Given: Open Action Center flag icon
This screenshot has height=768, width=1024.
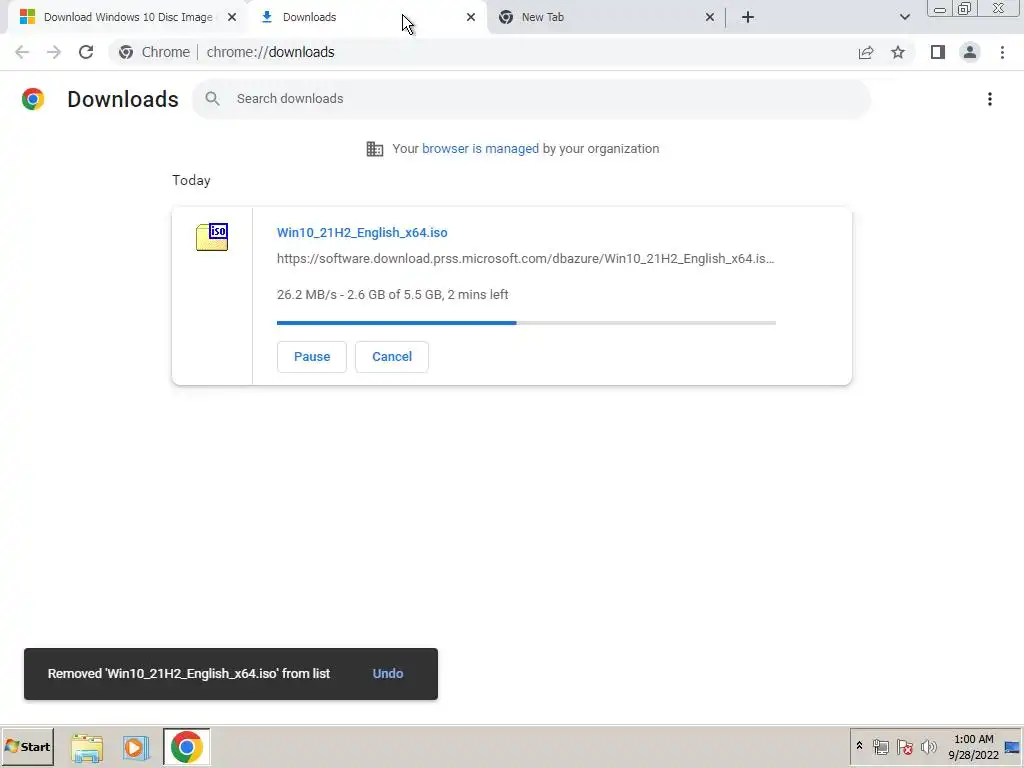Looking at the screenshot, I should pyautogui.click(x=904, y=746).
